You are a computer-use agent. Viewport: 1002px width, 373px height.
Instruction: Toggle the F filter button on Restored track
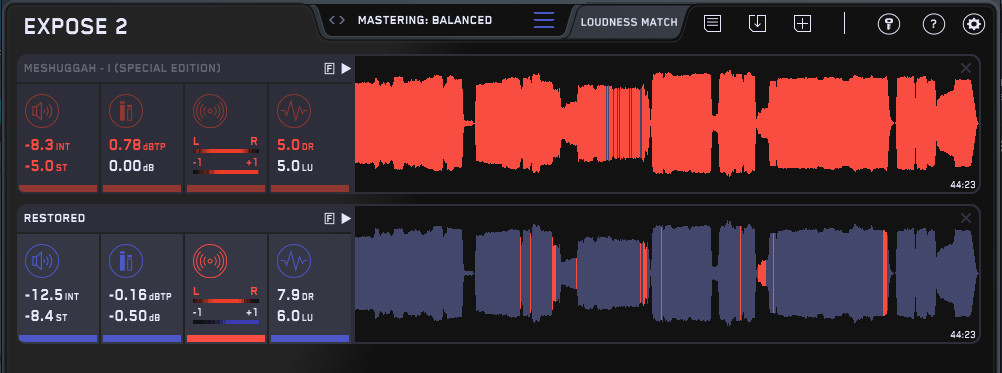pos(330,218)
